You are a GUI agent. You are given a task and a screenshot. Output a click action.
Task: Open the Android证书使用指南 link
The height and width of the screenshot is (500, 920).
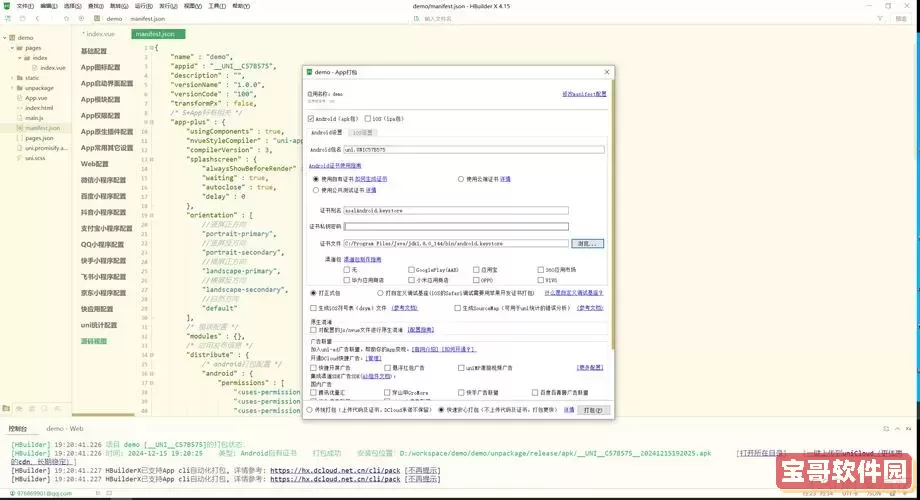(335, 166)
